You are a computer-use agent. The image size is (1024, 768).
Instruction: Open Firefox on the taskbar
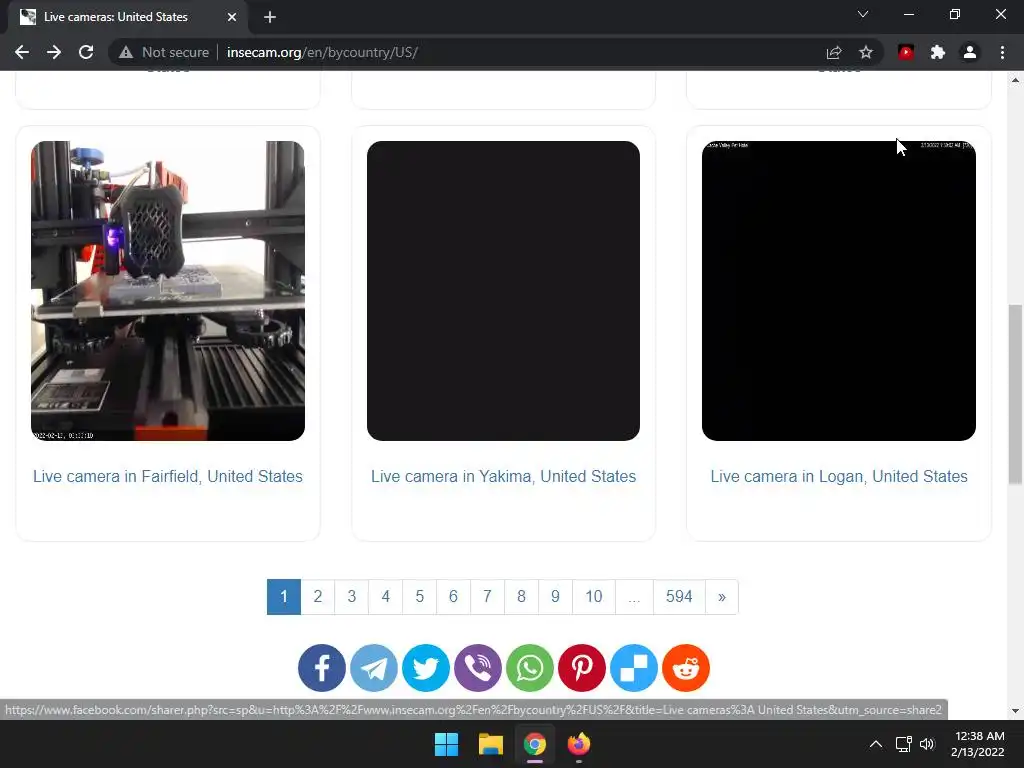pos(579,744)
